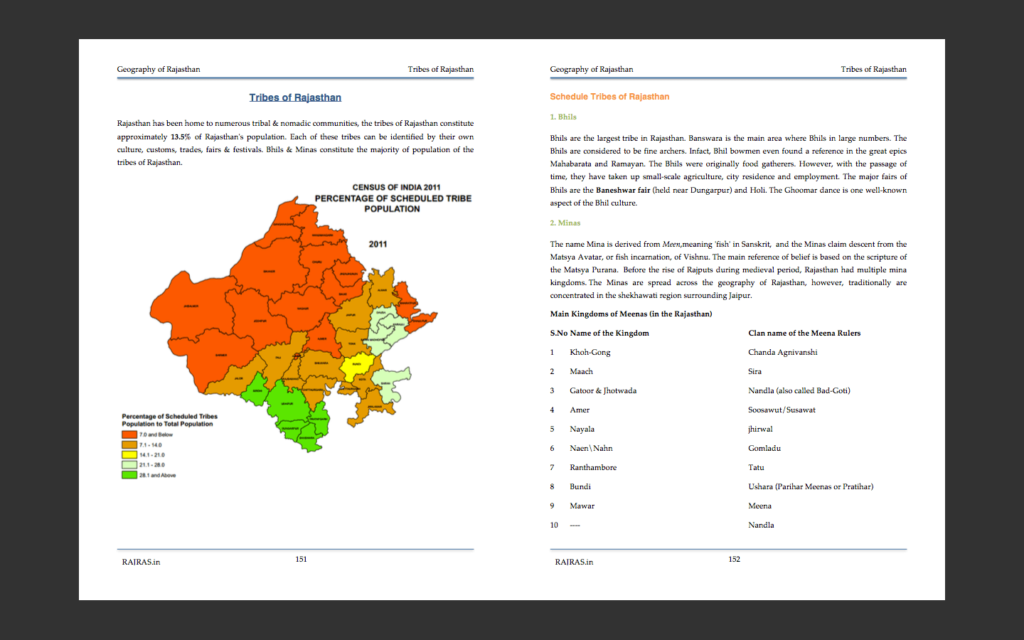
Task: Click the "Gatoor & Jhotwada" kingdom cell
Action: [x=603, y=391]
